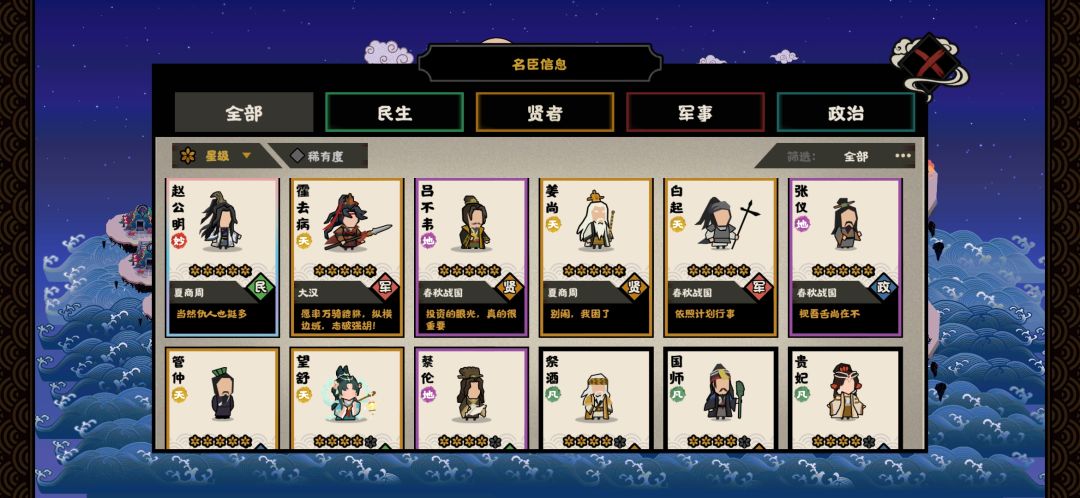1080x498 pixels.
Task: Expand the 星级 sort dropdown arrow
Action: (x=247, y=156)
